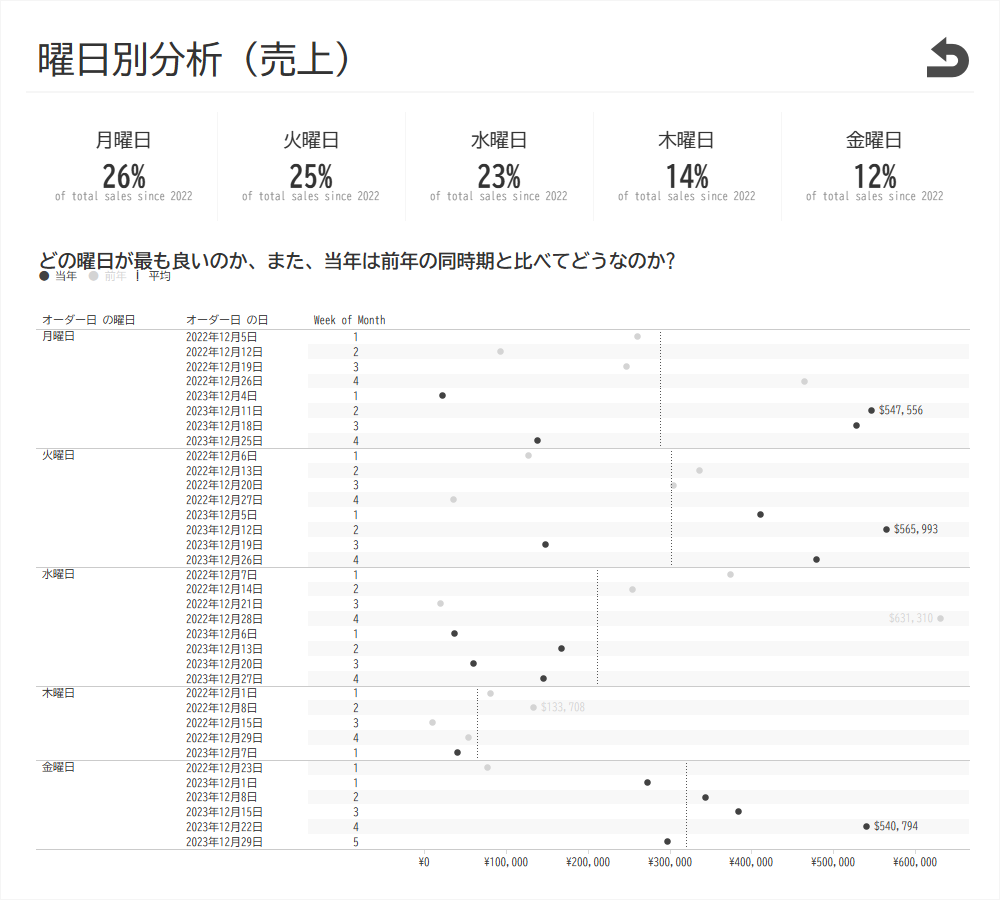Select the 2023年12月25日 row label
This screenshot has height=900, width=1000.
[224, 440]
